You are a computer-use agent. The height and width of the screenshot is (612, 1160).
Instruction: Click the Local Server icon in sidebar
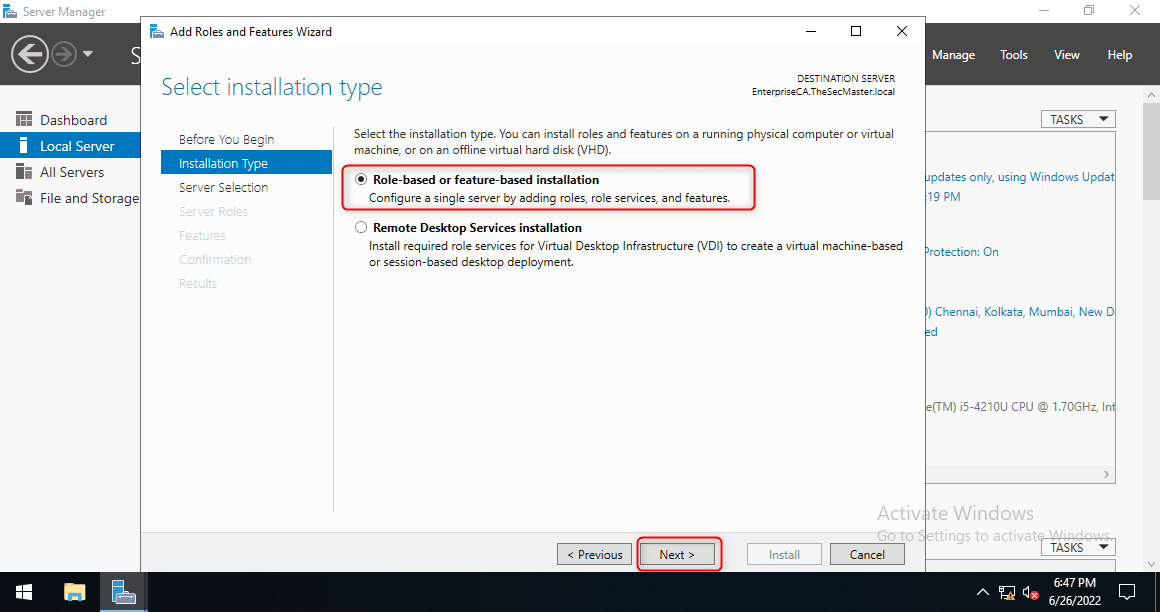[24, 146]
